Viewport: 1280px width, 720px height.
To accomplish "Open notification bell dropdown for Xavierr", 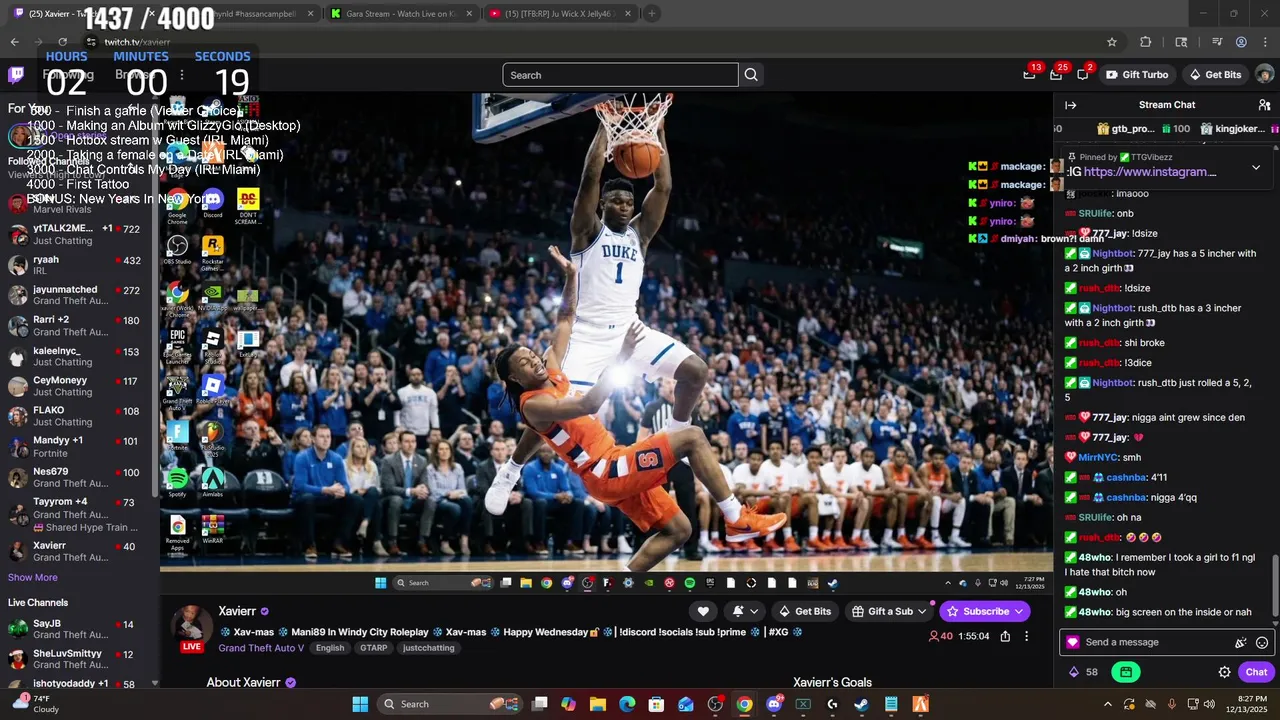I will [745, 611].
